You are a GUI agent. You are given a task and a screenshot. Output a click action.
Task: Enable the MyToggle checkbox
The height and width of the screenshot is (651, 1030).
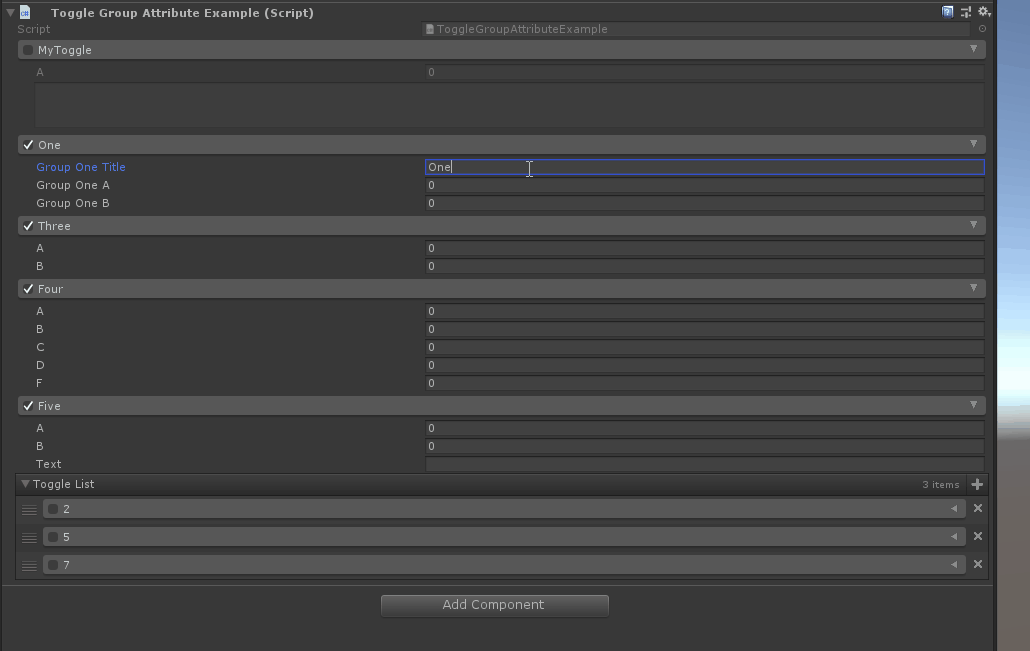click(x=28, y=50)
